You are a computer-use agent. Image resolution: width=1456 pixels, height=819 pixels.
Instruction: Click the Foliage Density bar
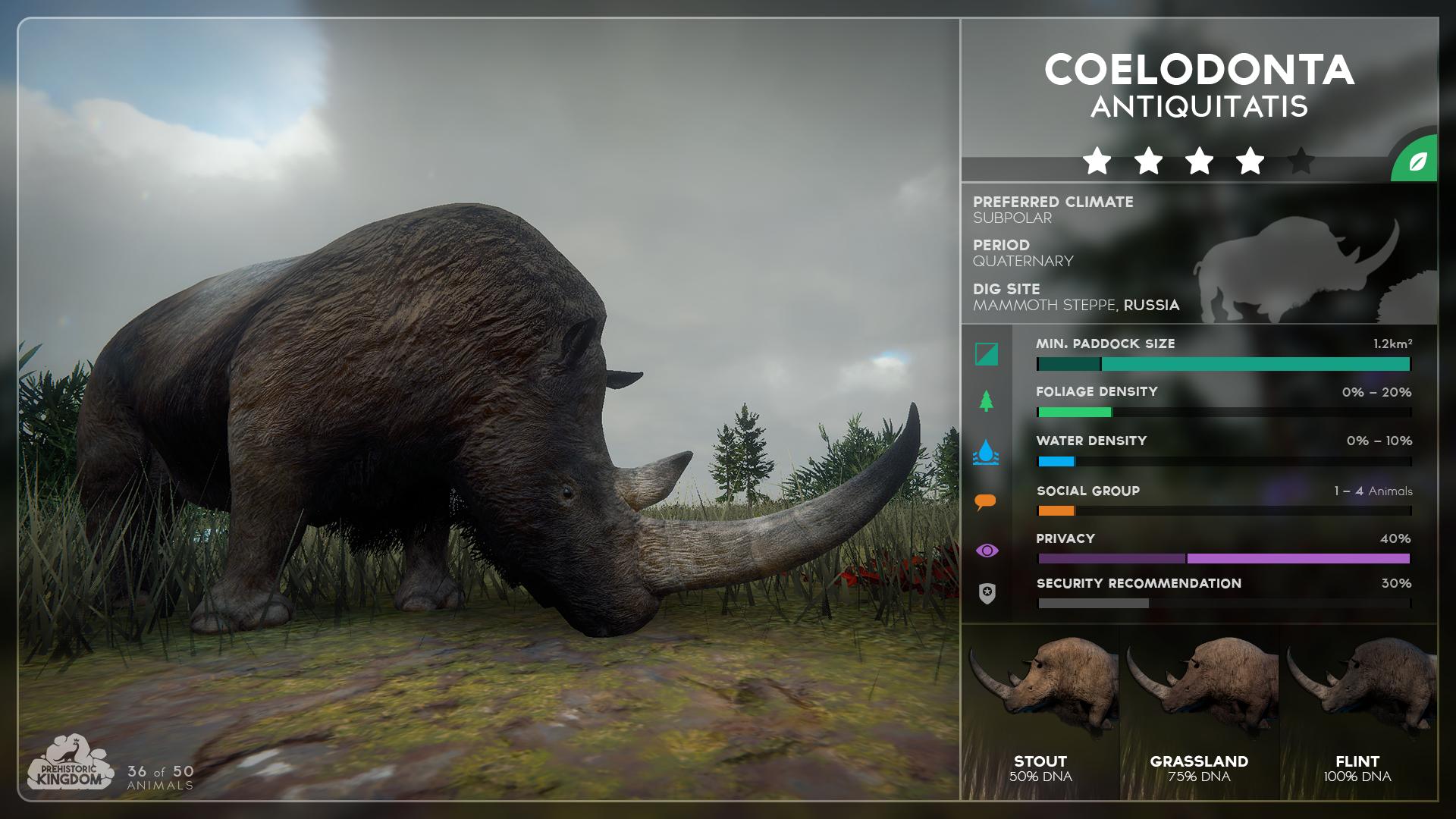pos(1224,413)
